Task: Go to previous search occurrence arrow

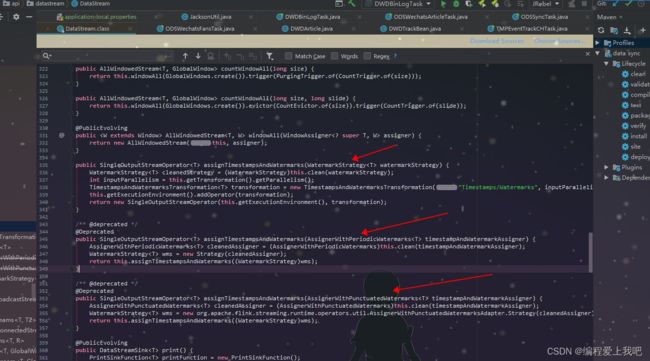Action: [185, 56]
